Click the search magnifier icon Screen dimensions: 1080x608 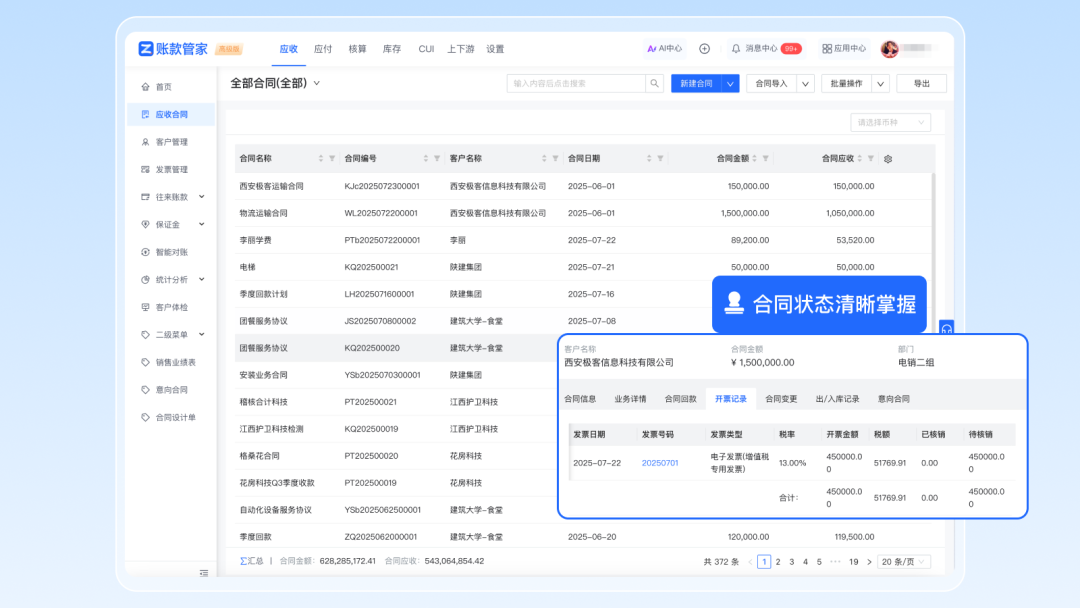(x=653, y=84)
